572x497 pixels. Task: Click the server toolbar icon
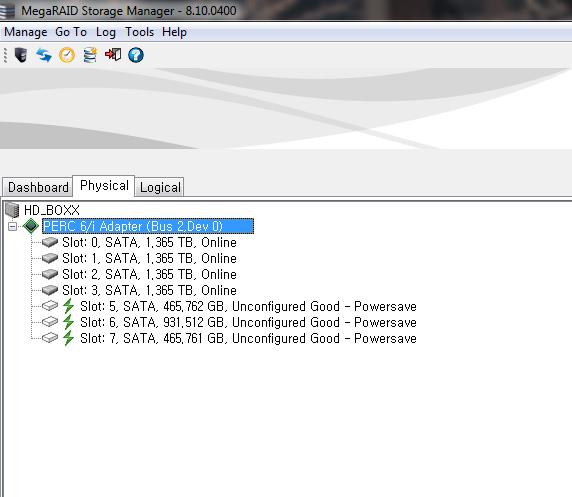21,55
